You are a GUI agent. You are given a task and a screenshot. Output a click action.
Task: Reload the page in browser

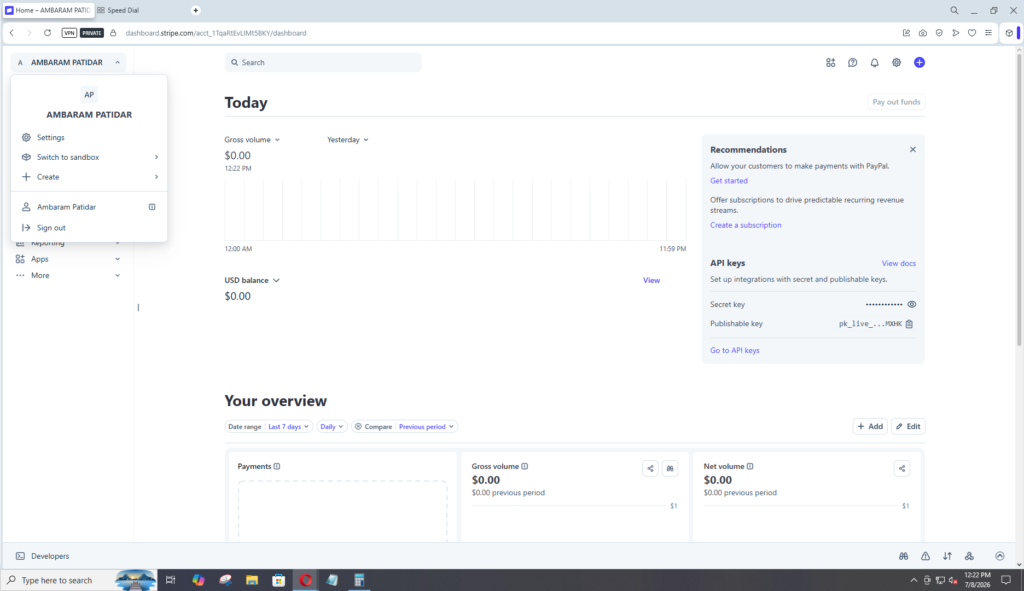pos(47,33)
